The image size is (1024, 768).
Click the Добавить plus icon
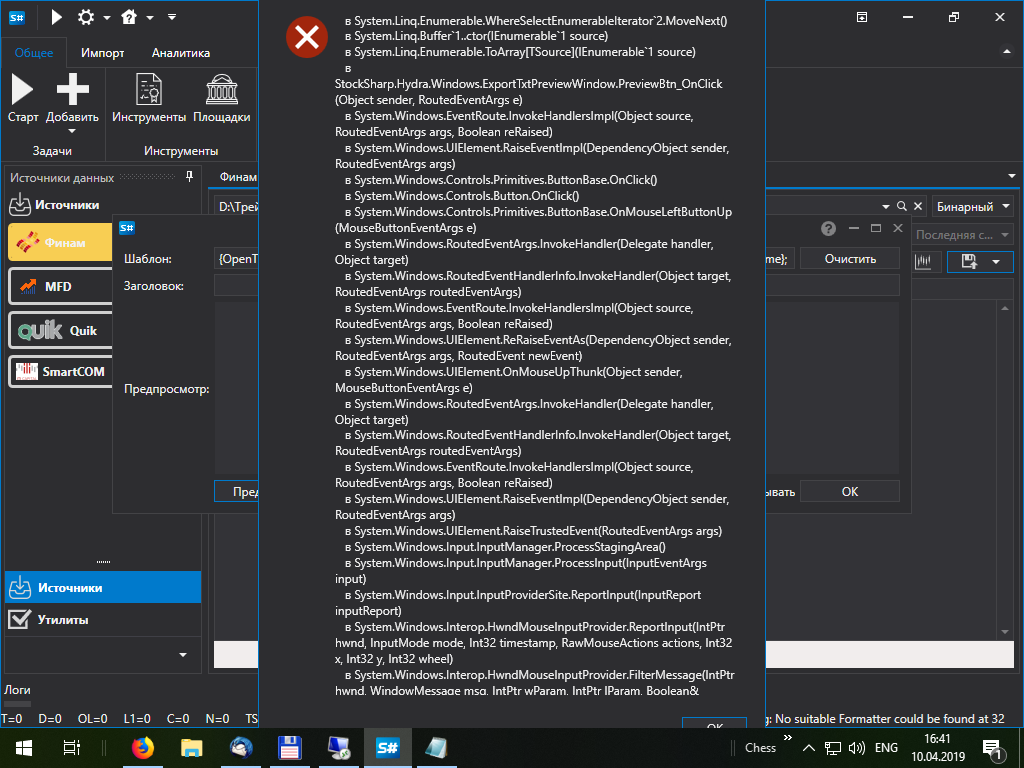pyautogui.click(x=72, y=89)
